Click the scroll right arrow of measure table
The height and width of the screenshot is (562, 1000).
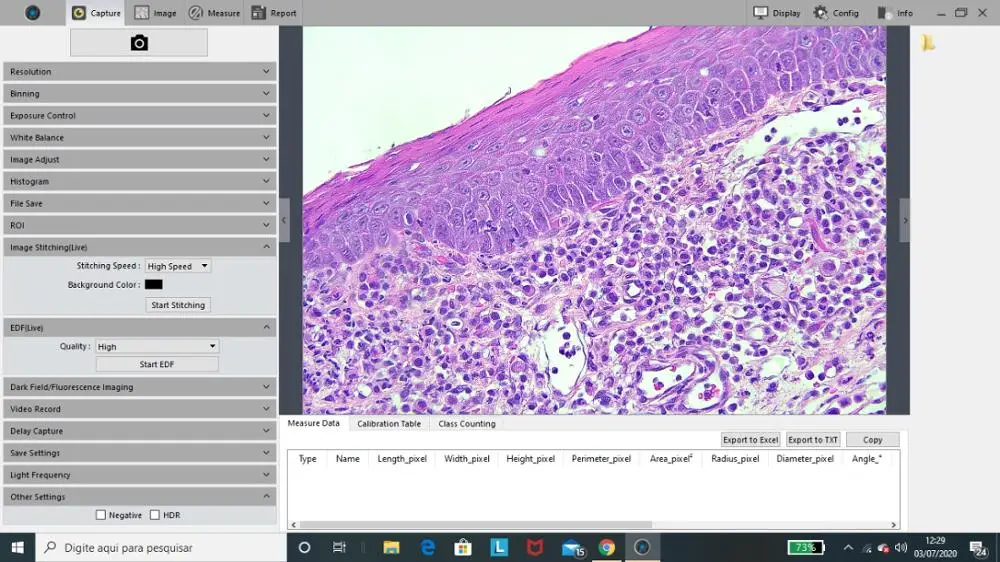(893, 525)
